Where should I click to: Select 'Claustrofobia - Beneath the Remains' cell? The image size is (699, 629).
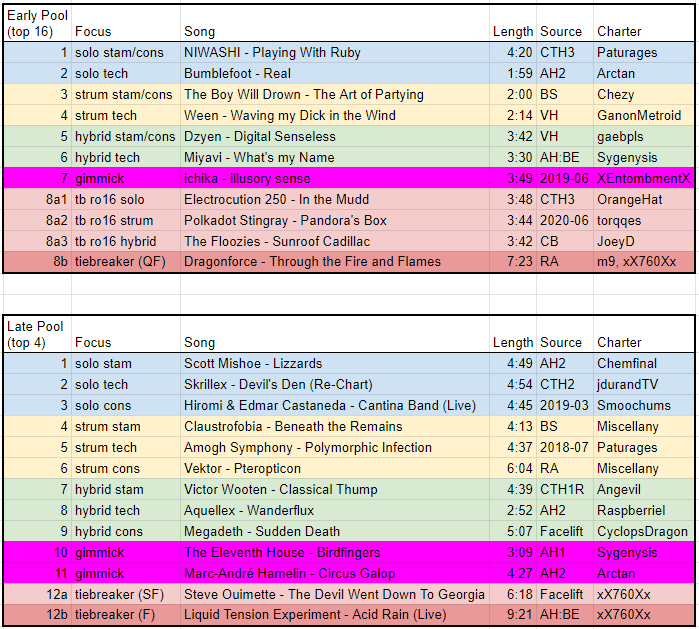(335, 427)
